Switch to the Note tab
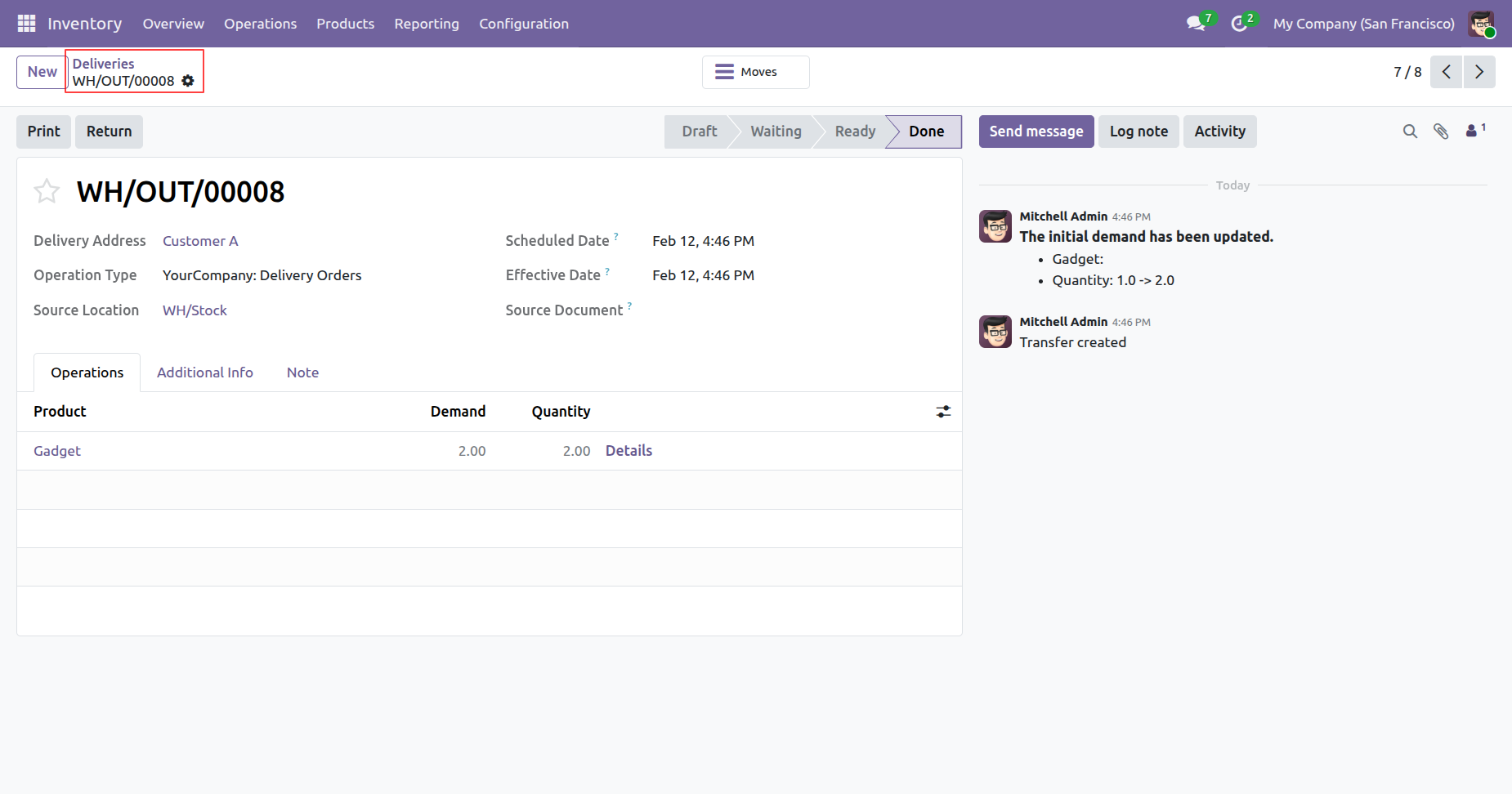1512x794 pixels. 302,372
